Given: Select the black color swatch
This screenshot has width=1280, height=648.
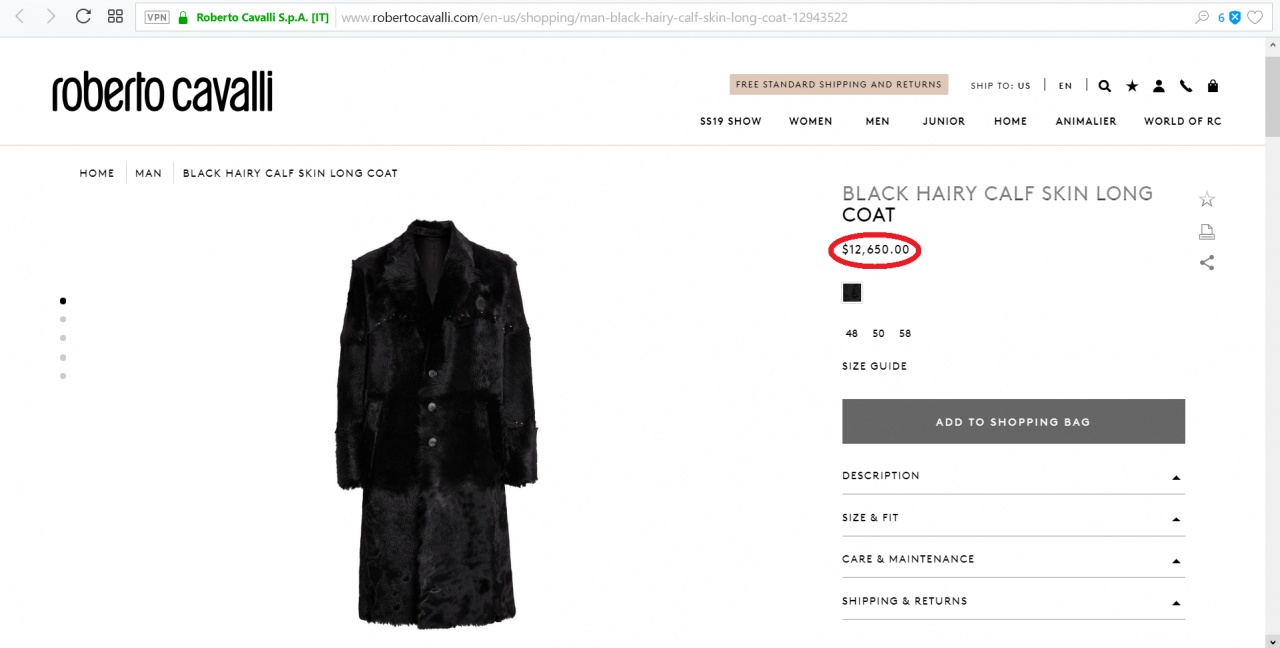Looking at the screenshot, I should click(x=852, y=293).
